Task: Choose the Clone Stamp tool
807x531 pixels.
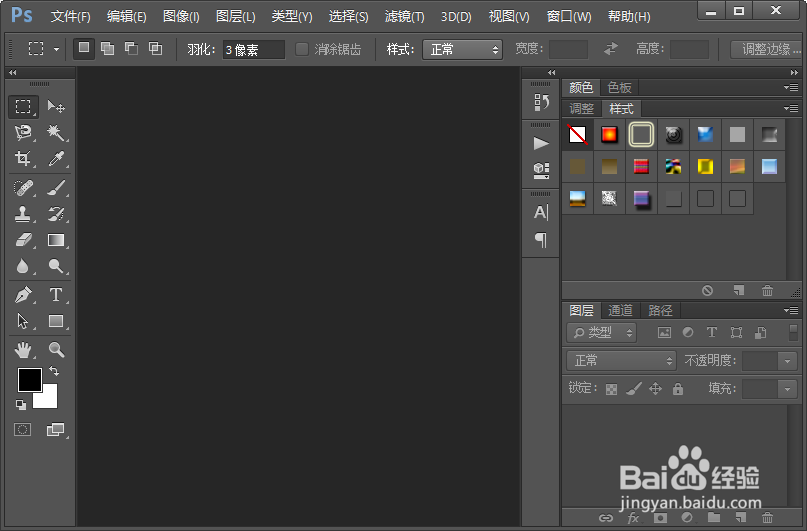Action: coord(23,214)
